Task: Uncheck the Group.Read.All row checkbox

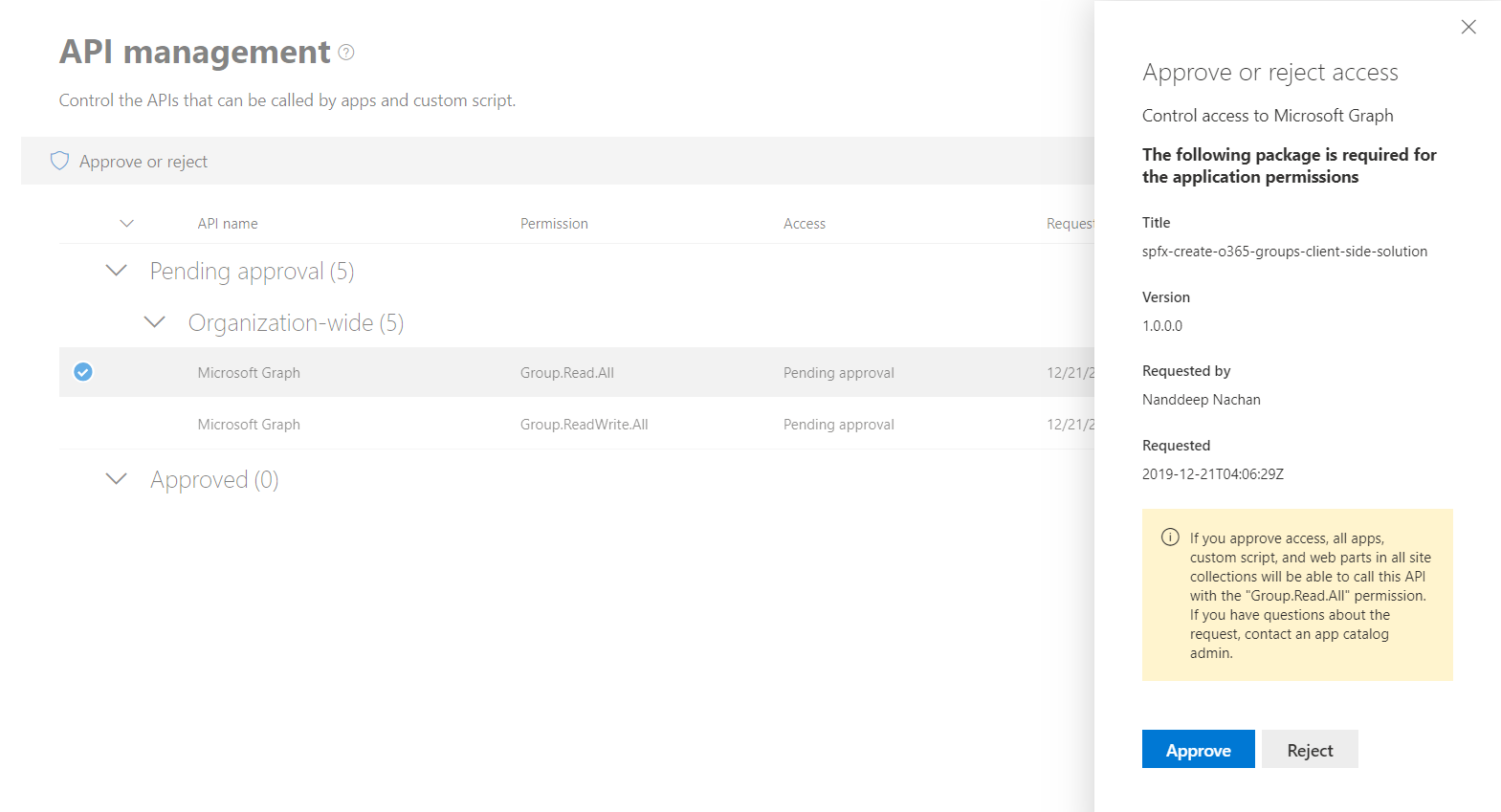Action: pos(83,372)
